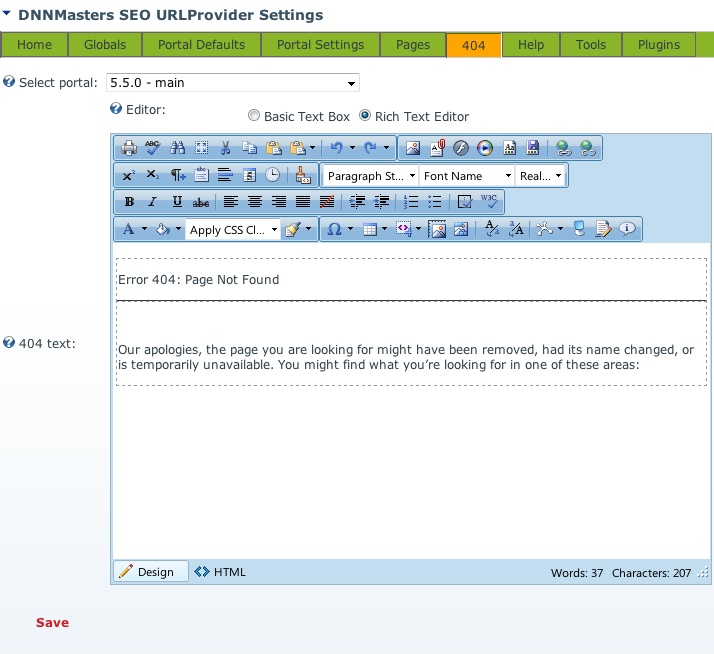Click the help icon beside Select portal
The width and height of the screenshot is (714, 654).
click(x=9, y=82)
